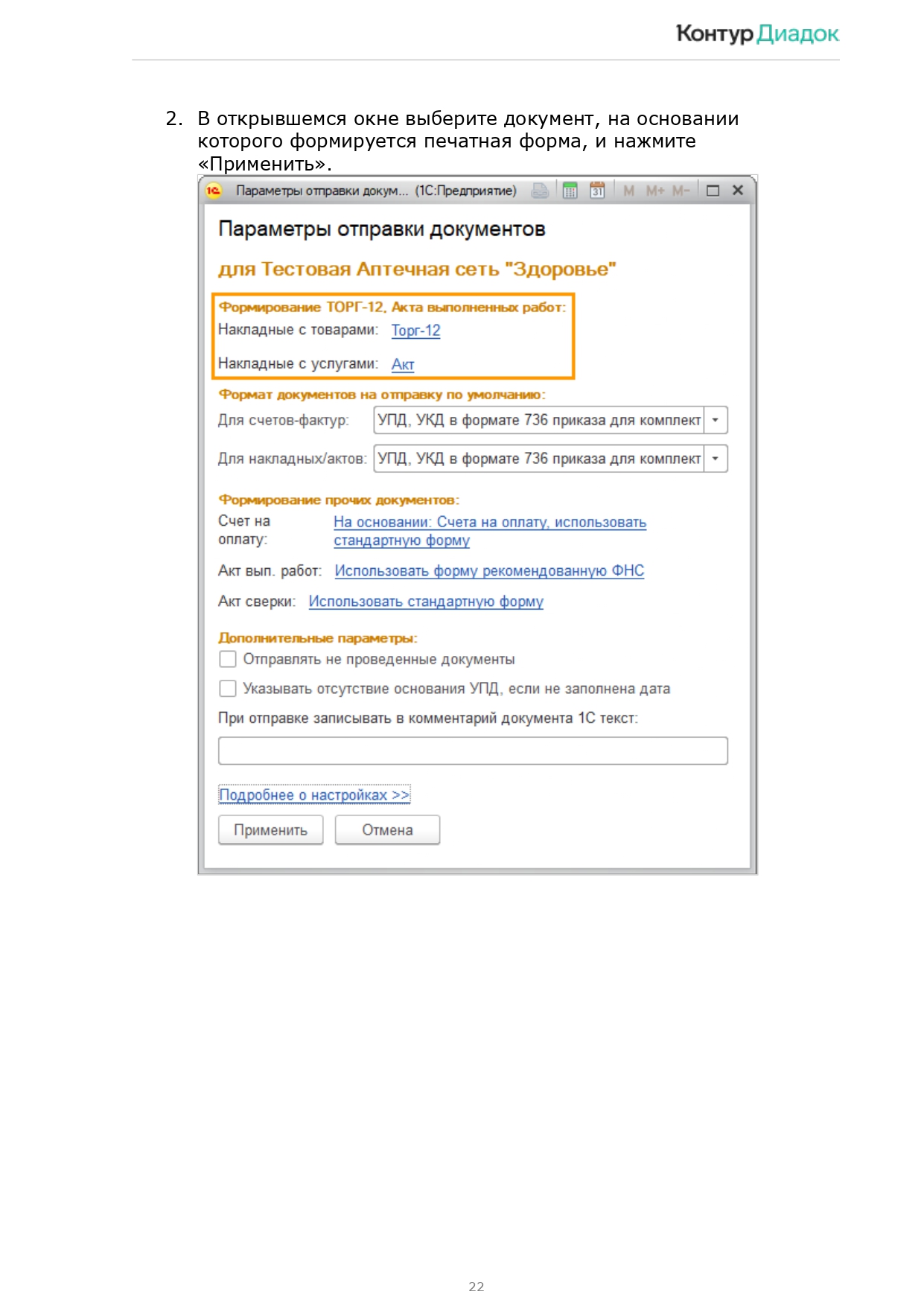924x1306 pixels.
Task: Close the Параметры отправки документов window
Action: (x=738, y=191)
